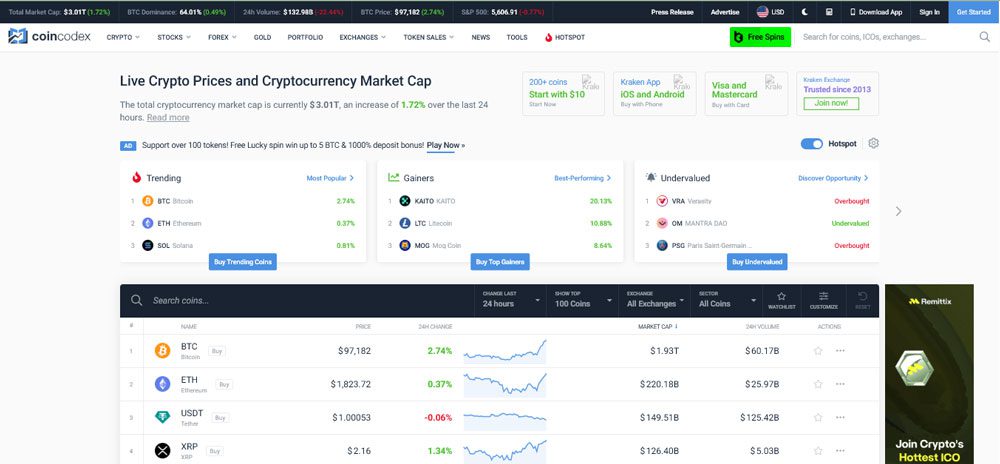The width and height of the screenshot is (1000, 464).
Task: Click Buy Undervalued button
Action: [x=757, y=262]
